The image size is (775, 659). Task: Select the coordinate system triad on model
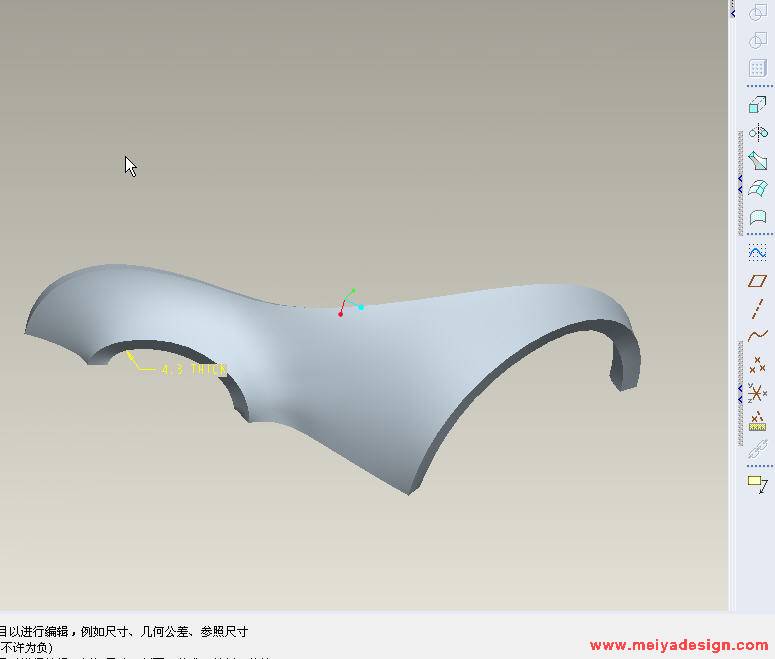pyautogui.click(x=350, y=303)
